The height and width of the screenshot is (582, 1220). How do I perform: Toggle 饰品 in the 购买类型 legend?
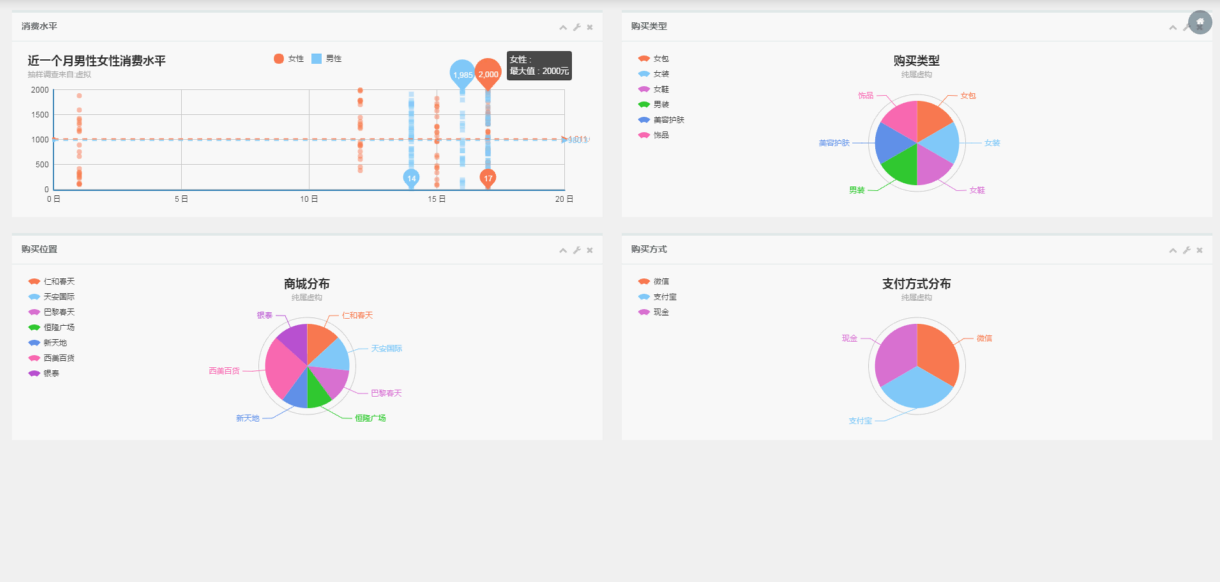tap(654, 134)
